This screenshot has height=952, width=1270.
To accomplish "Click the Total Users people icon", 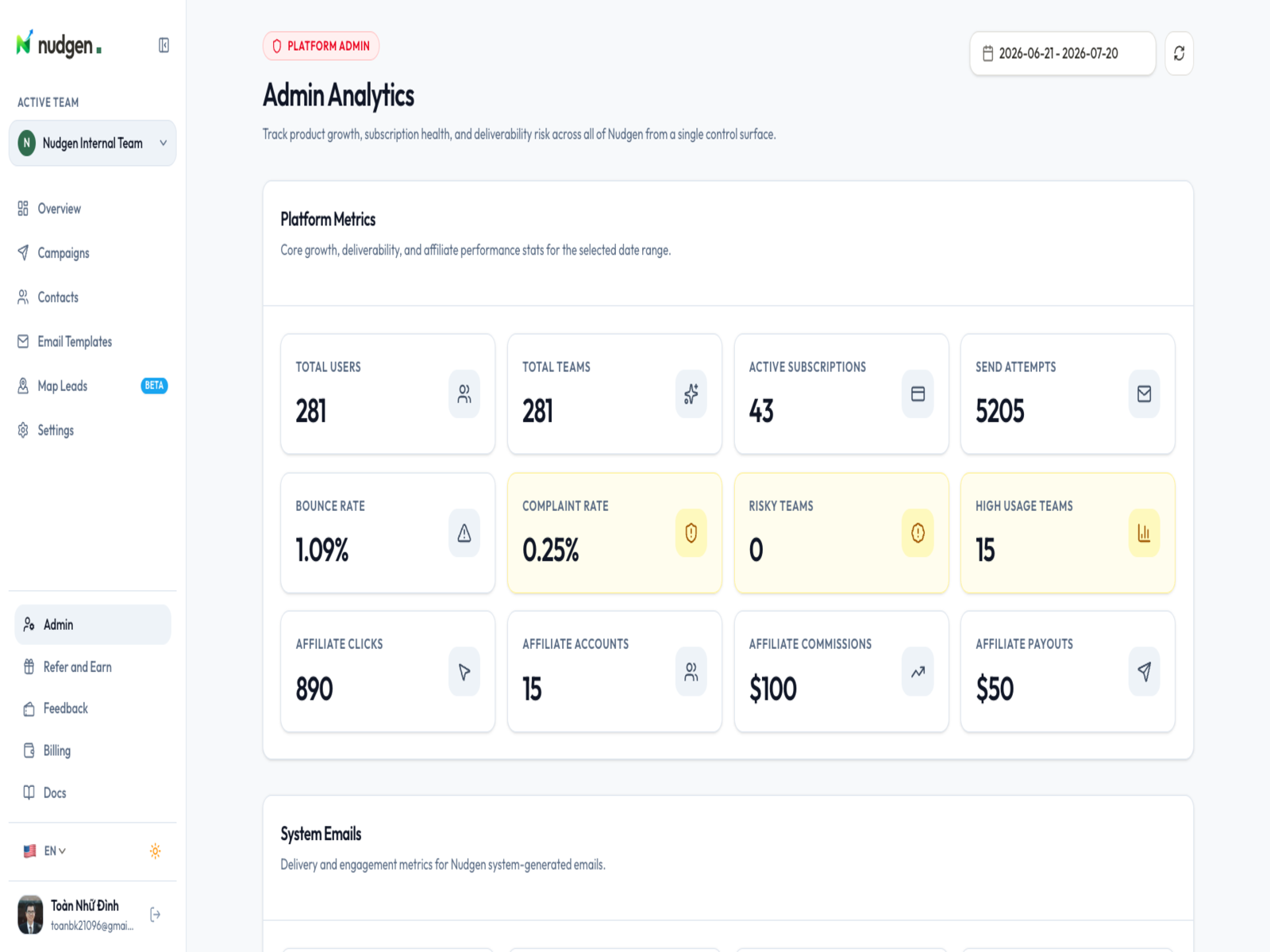I will pyautogui.click(x=464, y=393).
